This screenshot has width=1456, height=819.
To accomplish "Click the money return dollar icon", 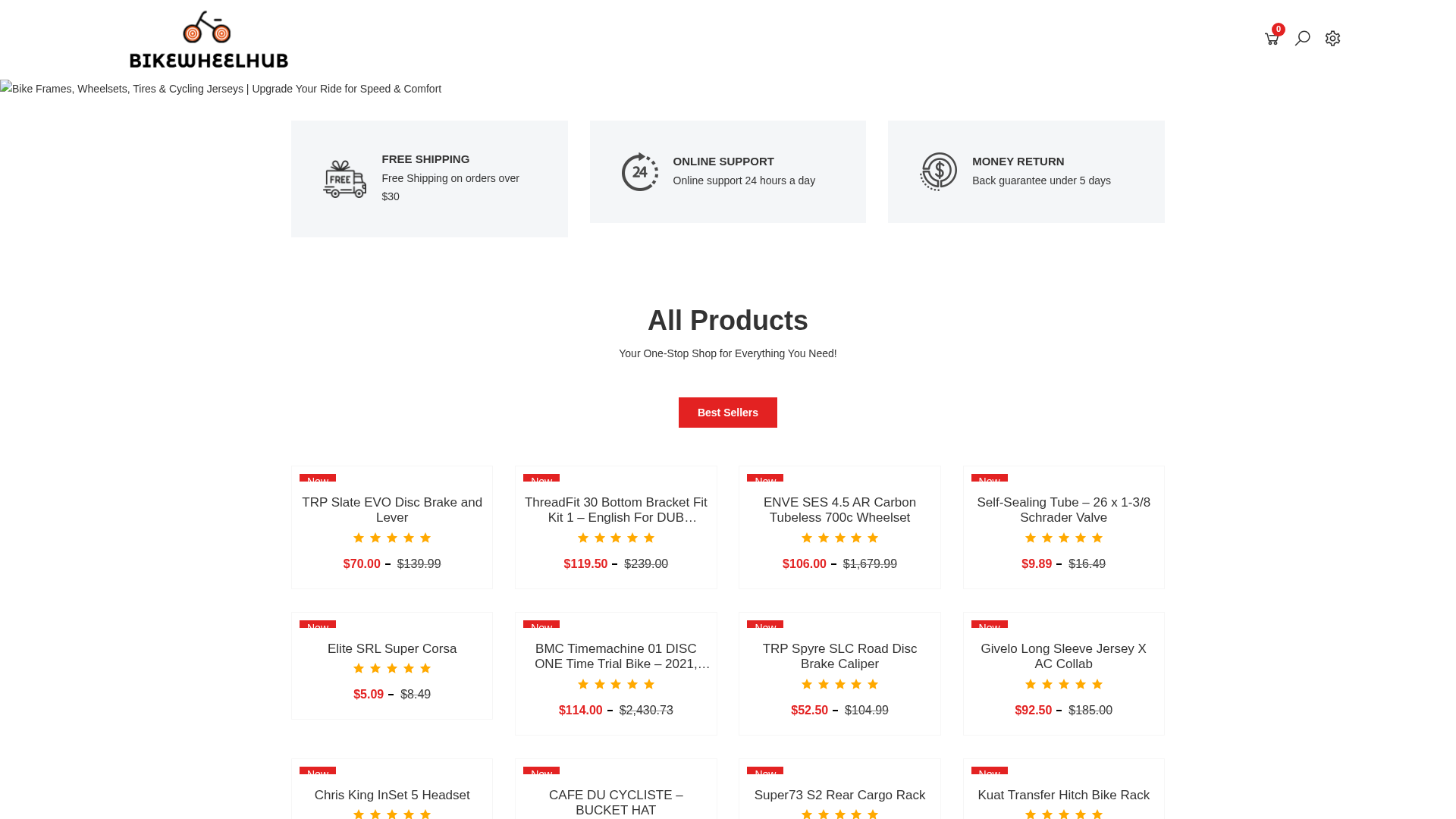I will pyautogui.click(x=939, y=171).
